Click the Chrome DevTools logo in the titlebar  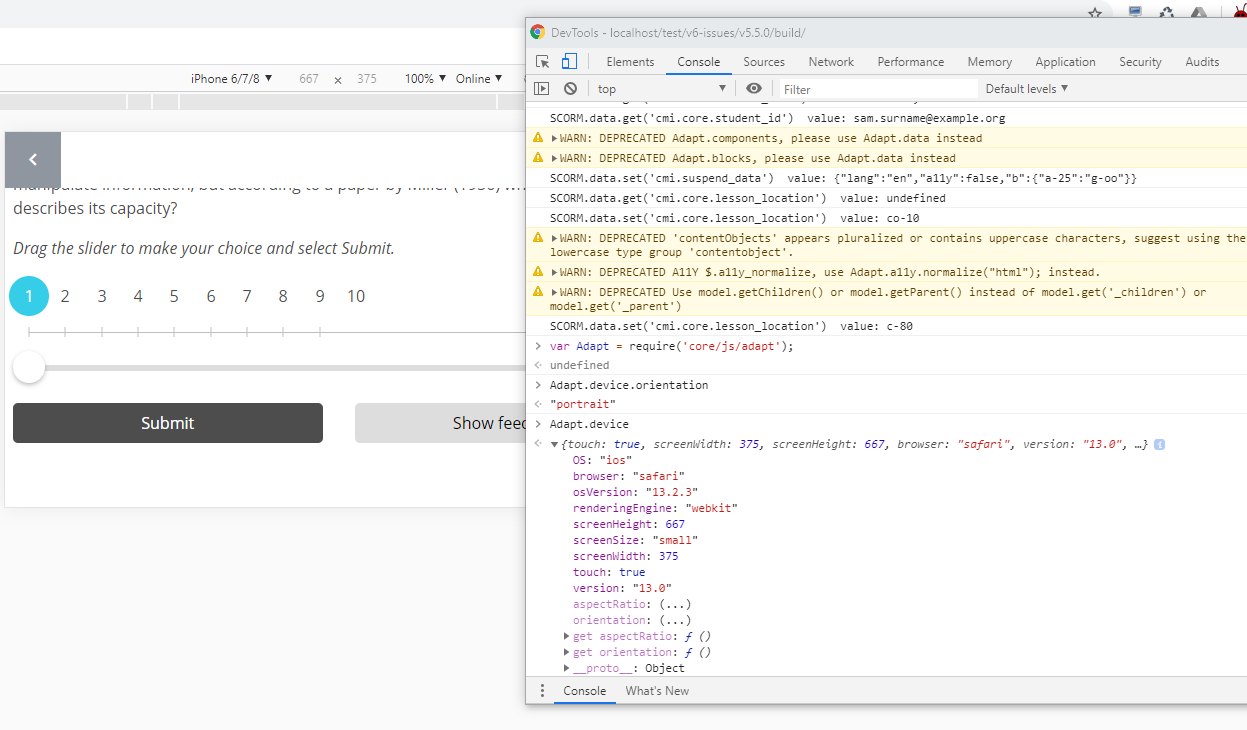538,32
